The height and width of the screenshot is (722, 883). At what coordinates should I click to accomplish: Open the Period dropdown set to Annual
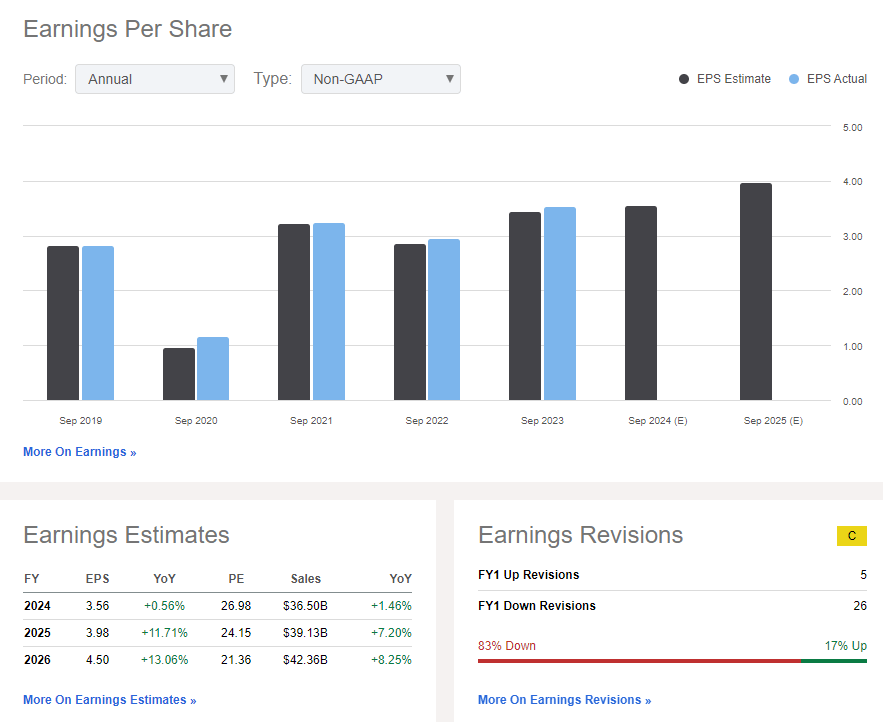[x=154, y=79]
